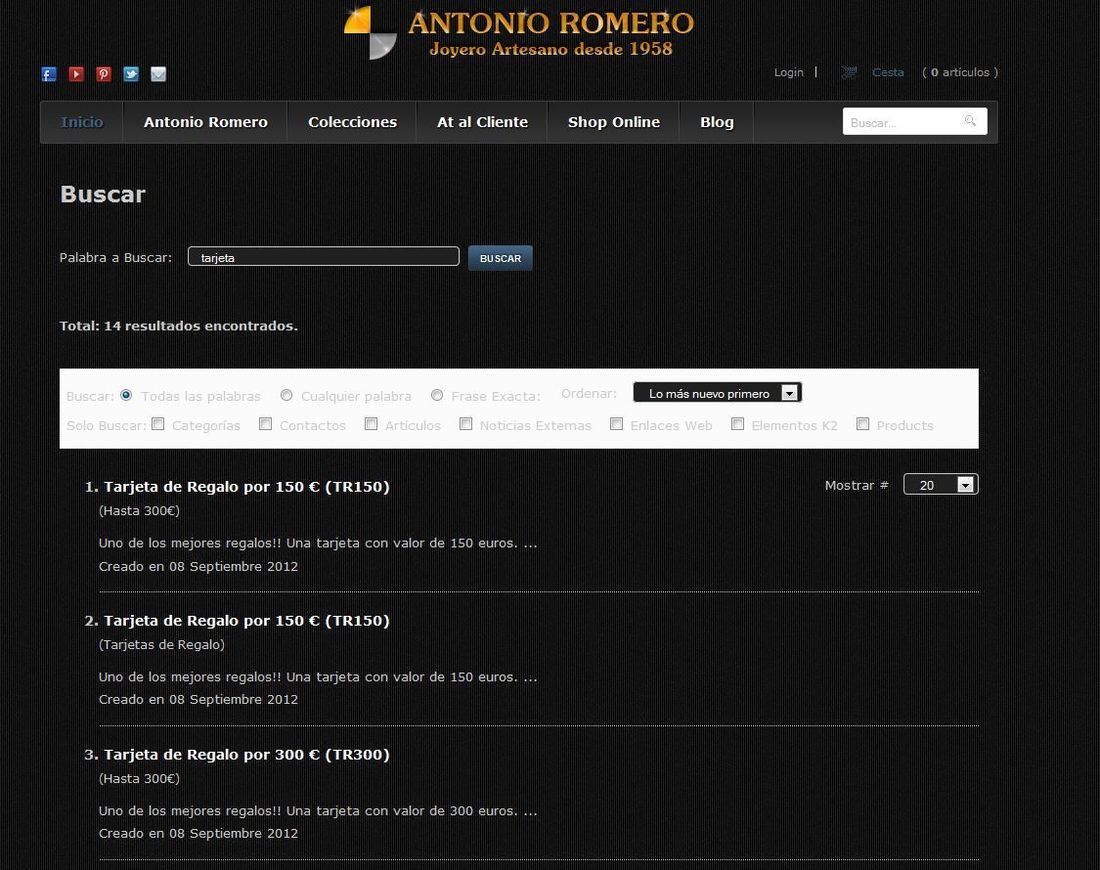Click the top Buscar... search field
This screenshot has width=1100, height=870.
(x=915, y=121)
